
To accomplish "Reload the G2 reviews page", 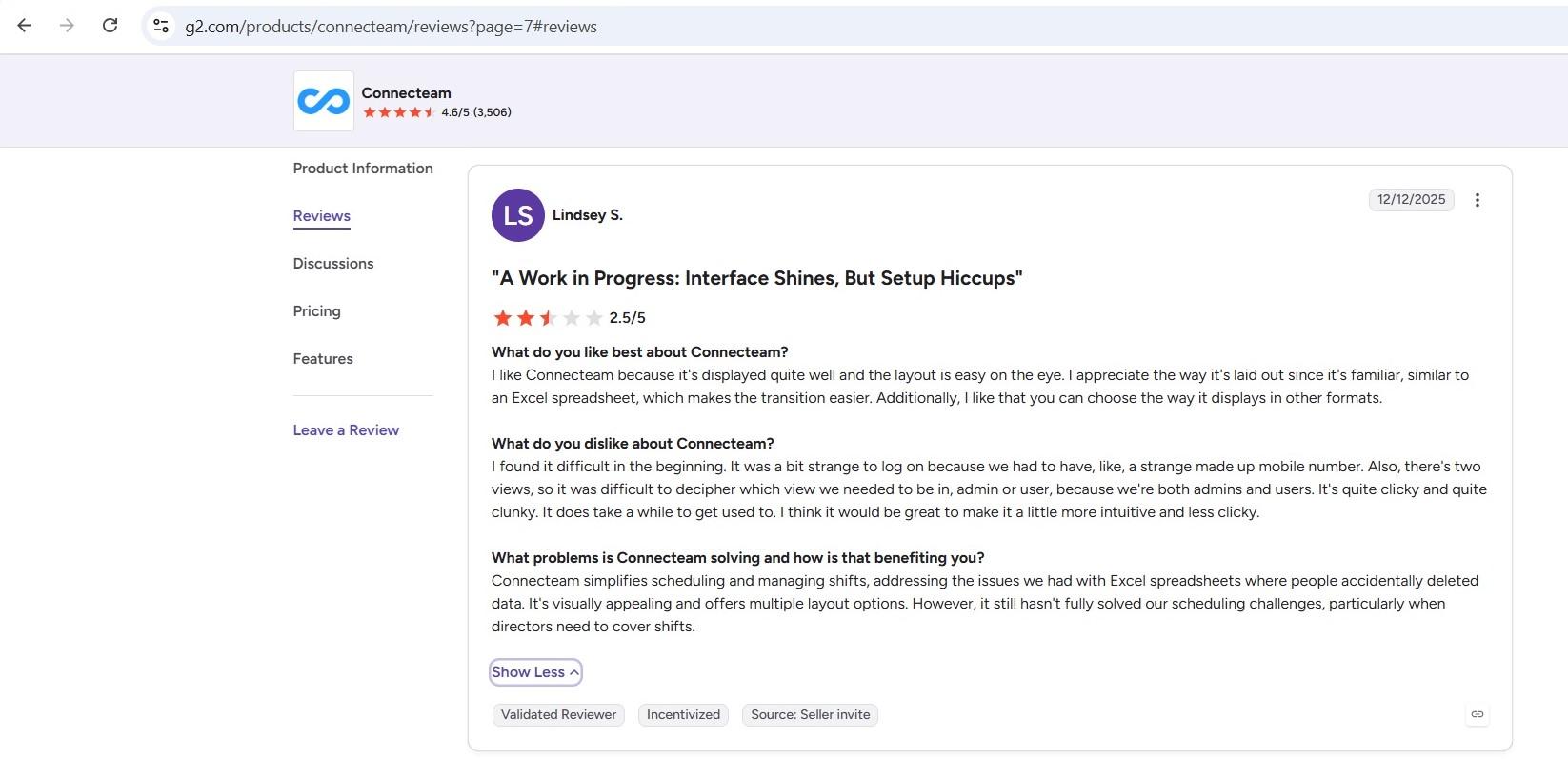I will [110, 26].
